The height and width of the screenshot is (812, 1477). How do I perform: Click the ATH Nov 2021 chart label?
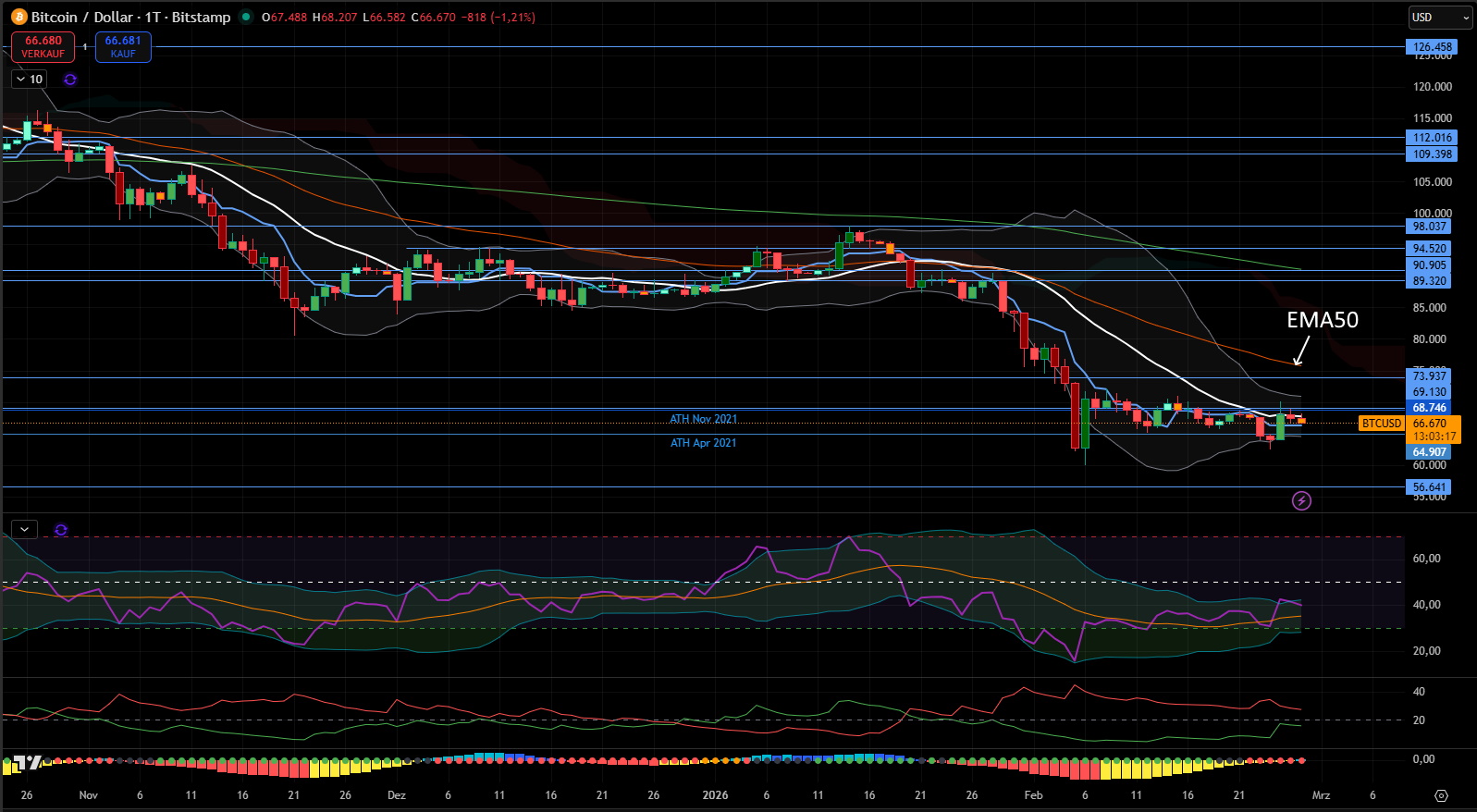tap(704, 419)
